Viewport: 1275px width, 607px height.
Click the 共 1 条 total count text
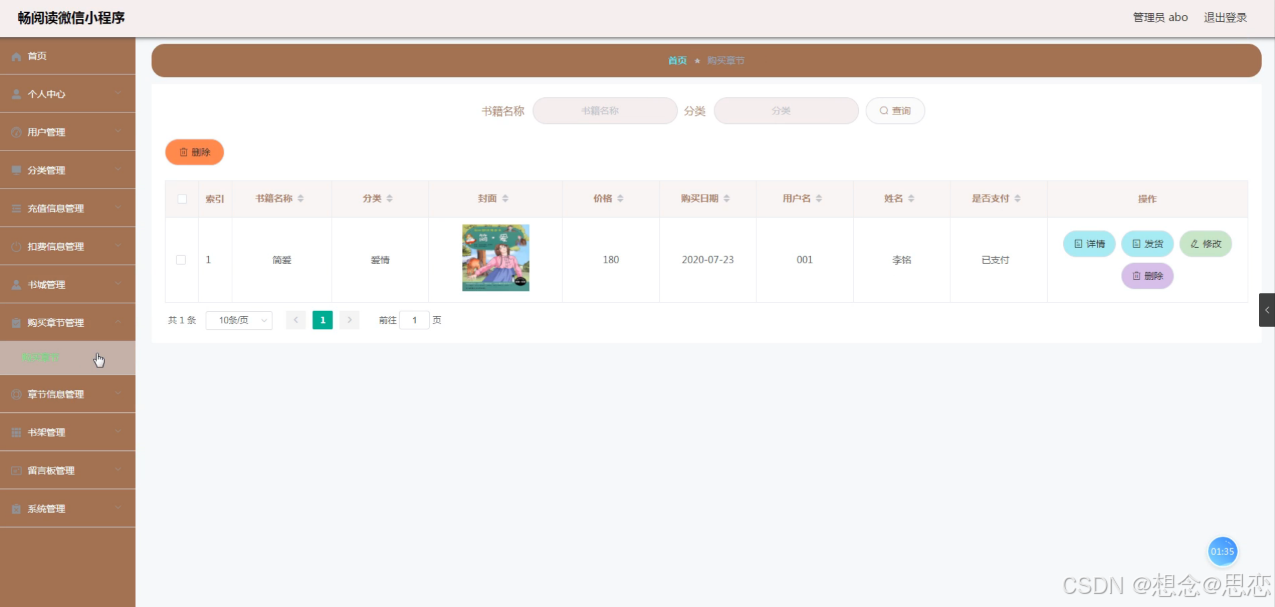click(x=182, y=320)
